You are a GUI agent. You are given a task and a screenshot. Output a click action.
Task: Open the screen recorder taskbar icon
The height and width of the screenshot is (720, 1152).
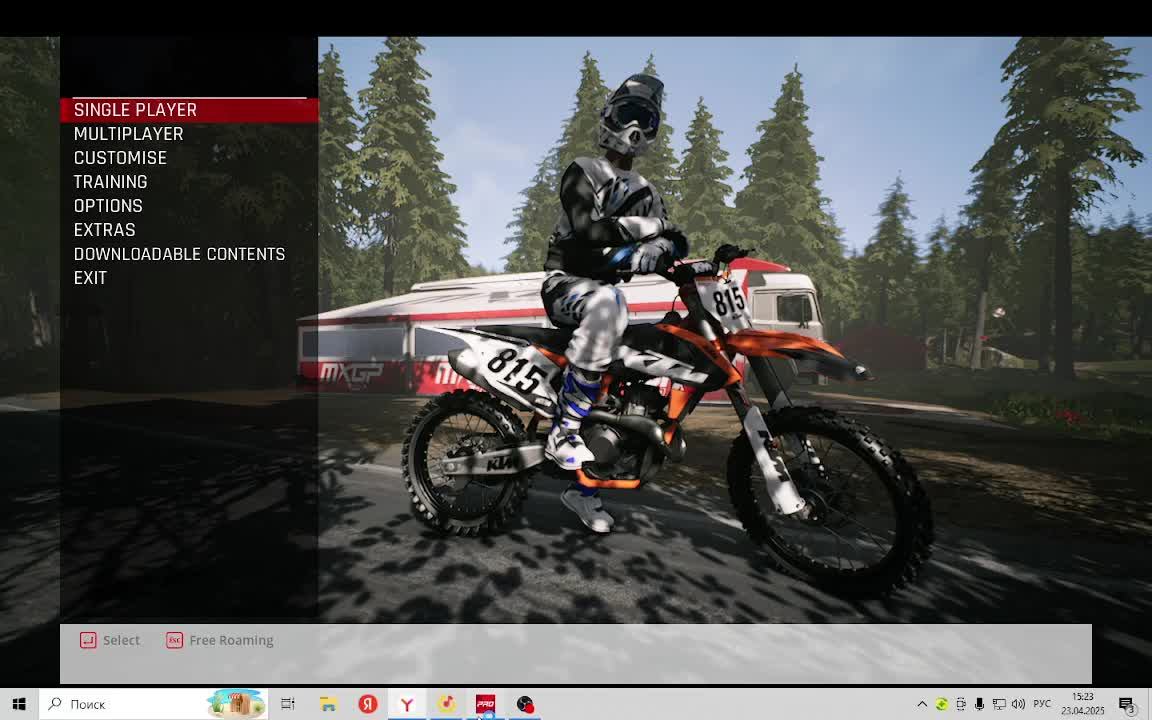pyautogui.click(x=525, y=704)
